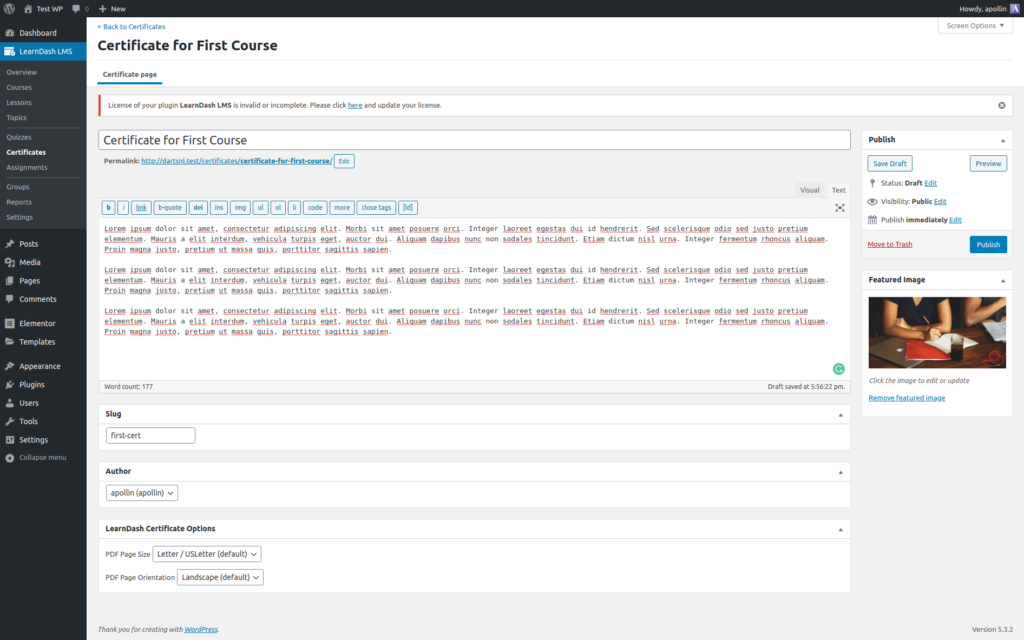Expand the Screen Options panel

(x=974, y=25)
